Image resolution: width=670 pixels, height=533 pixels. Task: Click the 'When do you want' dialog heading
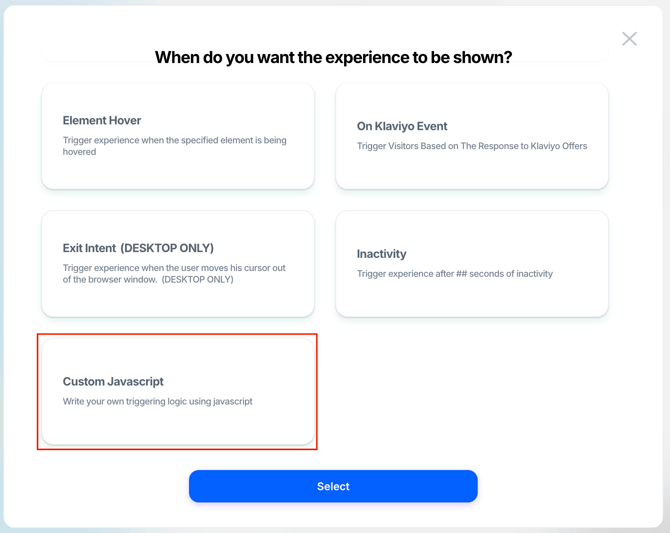[x=333, y=57]
